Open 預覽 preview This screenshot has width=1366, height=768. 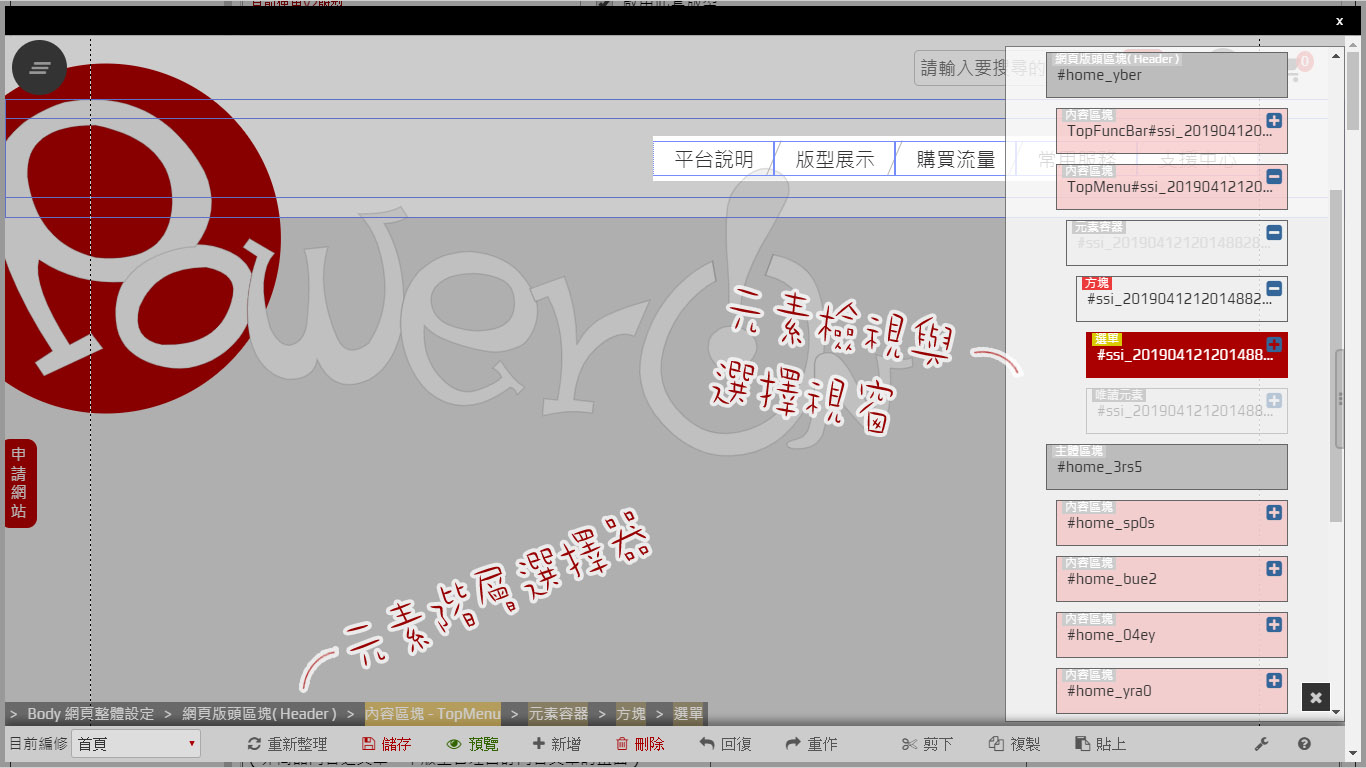472,744
